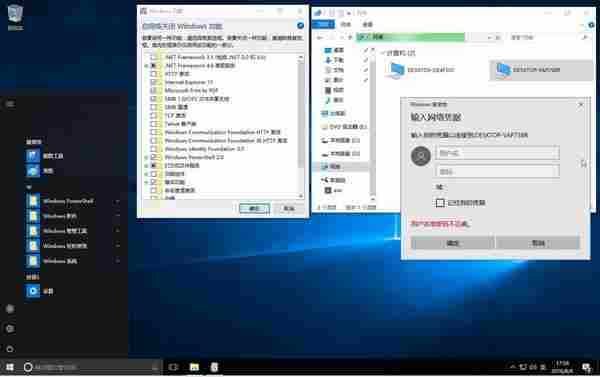Open Task View from the taskbar

point(173,367)
